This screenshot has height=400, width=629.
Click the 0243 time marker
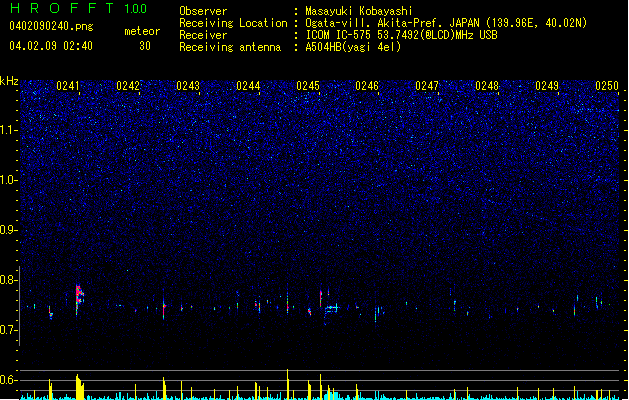coord(188,86)
